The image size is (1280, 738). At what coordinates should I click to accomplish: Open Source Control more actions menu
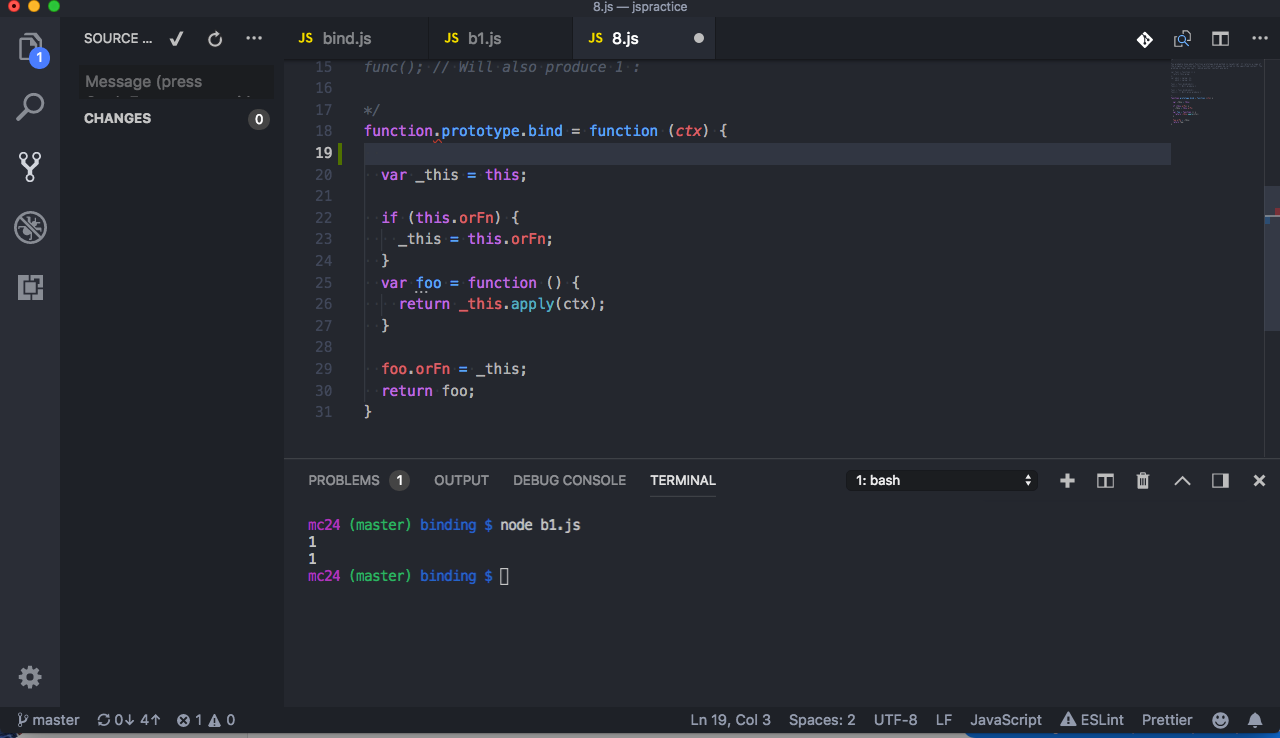click(x=253, y=38)
